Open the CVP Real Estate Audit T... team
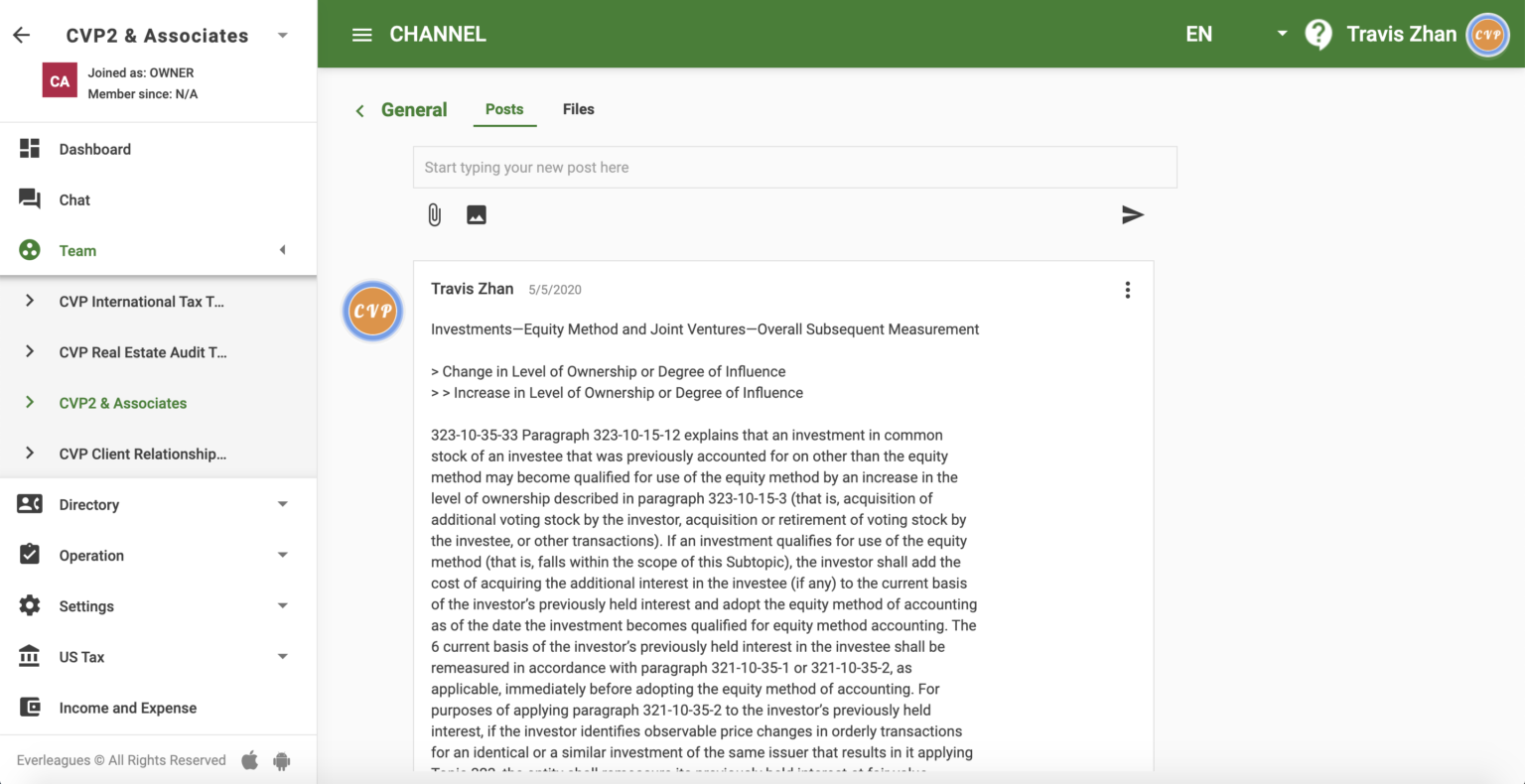This screenshot has height=784, width=1525. click(143, 352)
